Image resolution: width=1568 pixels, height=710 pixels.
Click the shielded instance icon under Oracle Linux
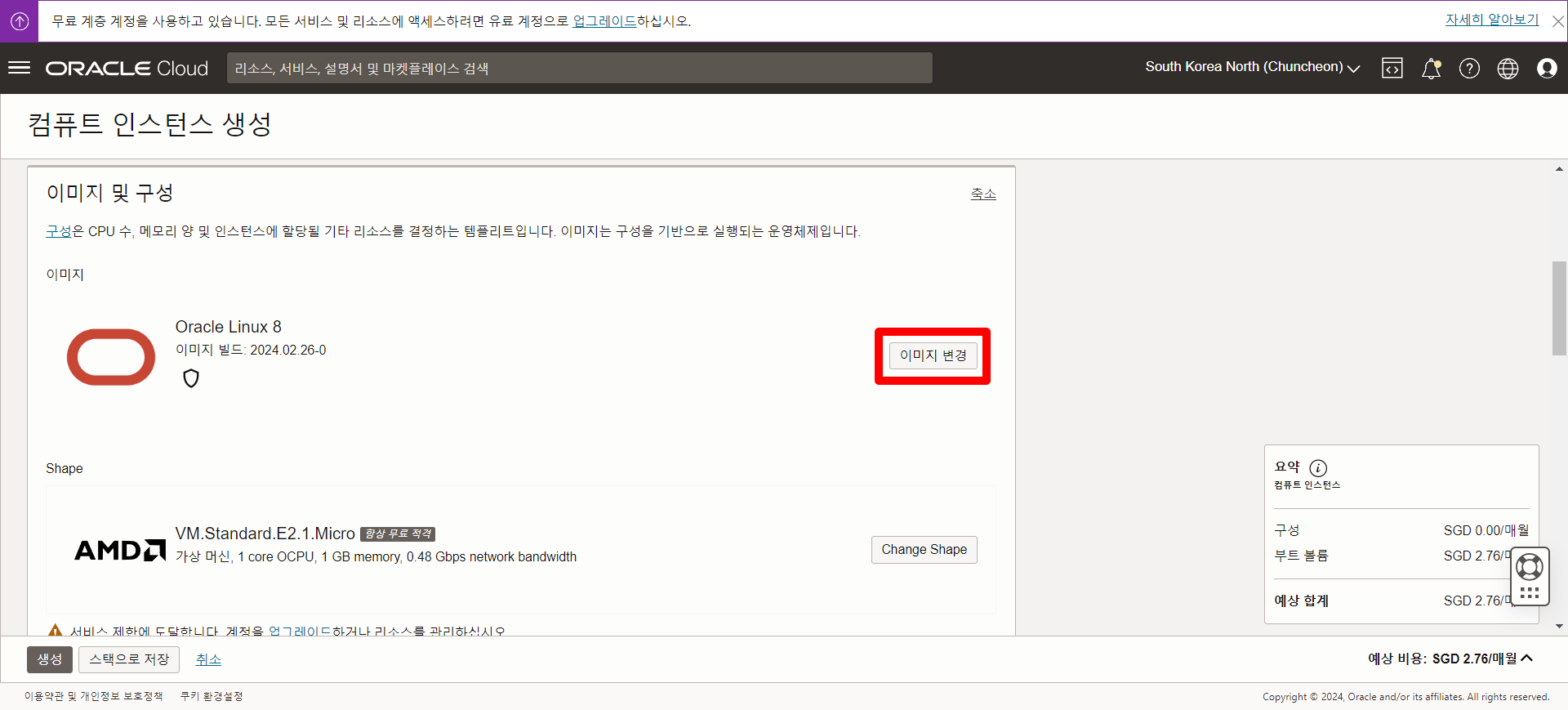(x=191, y=378)
